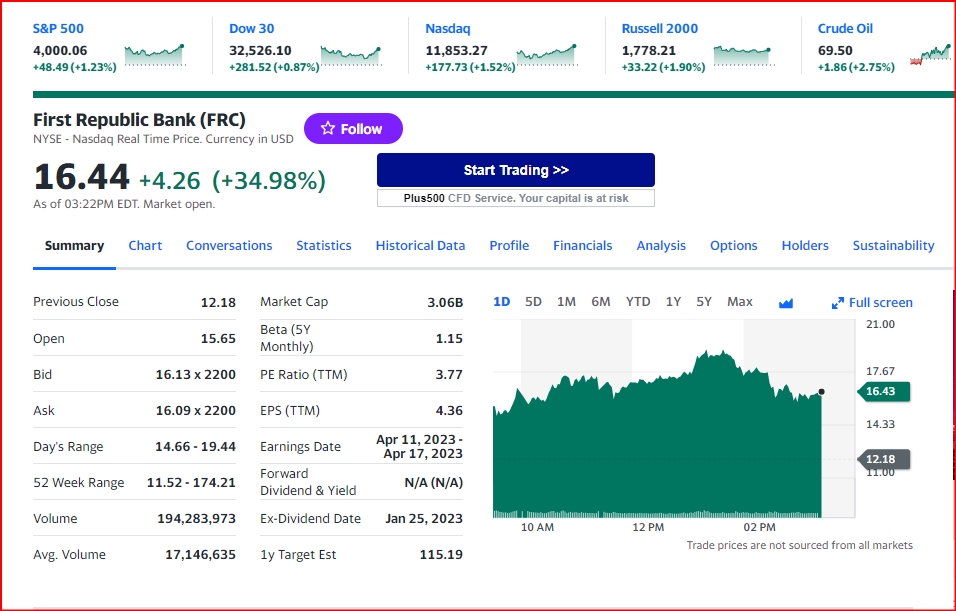Select the 5Y chart range

(x=704, y=302)
